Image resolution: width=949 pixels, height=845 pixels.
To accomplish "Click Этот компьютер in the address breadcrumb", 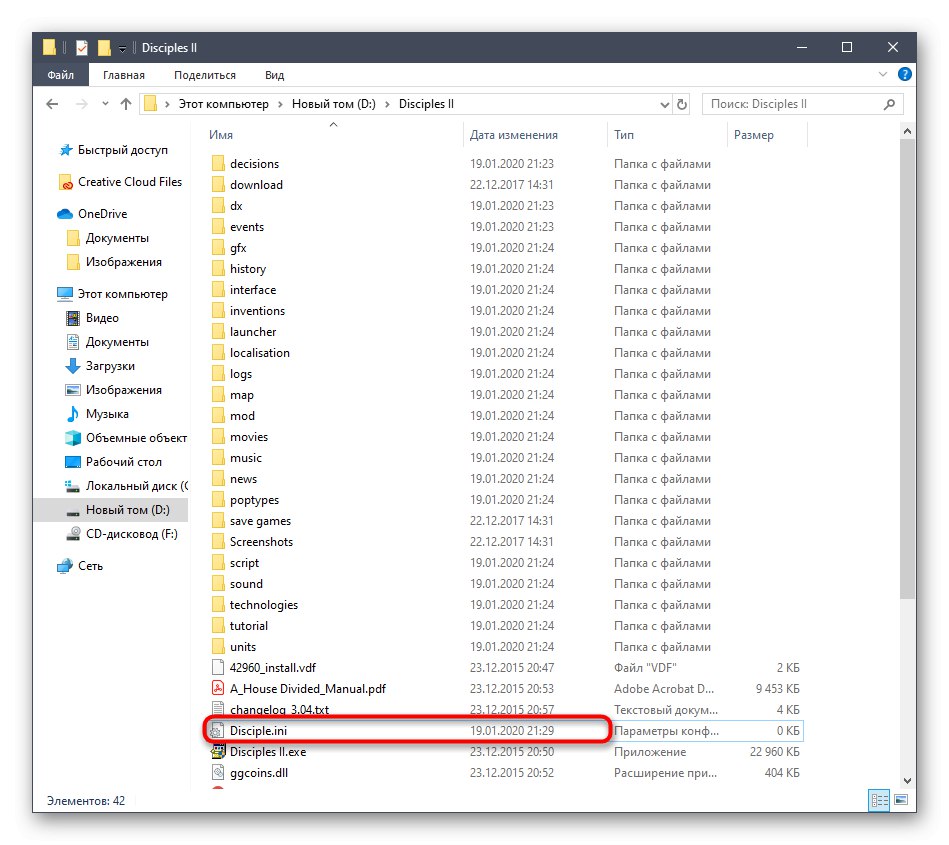I will pyautogui.click(x=223, y=104).
